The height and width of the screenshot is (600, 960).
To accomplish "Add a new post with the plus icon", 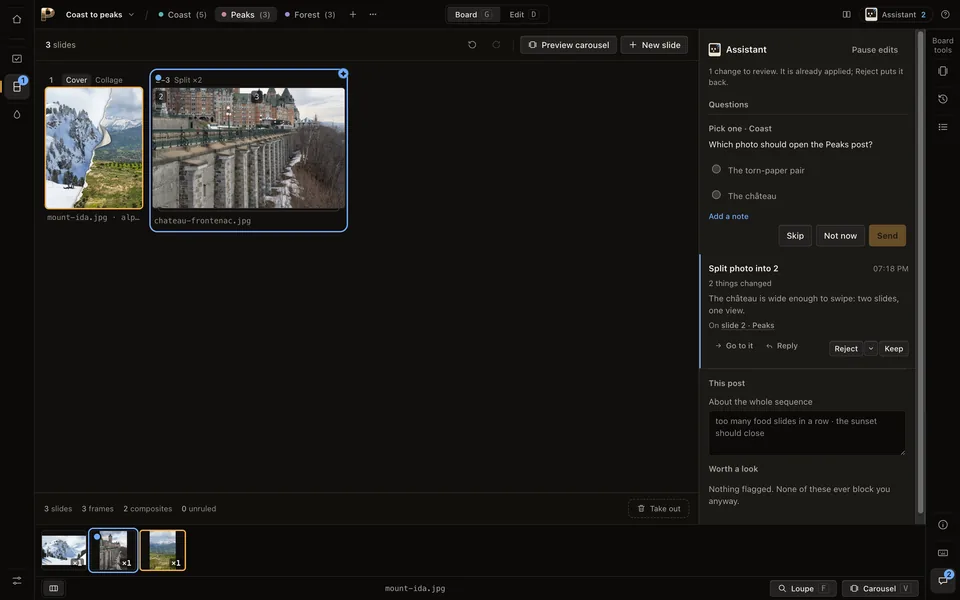I will tap(353, 15).
